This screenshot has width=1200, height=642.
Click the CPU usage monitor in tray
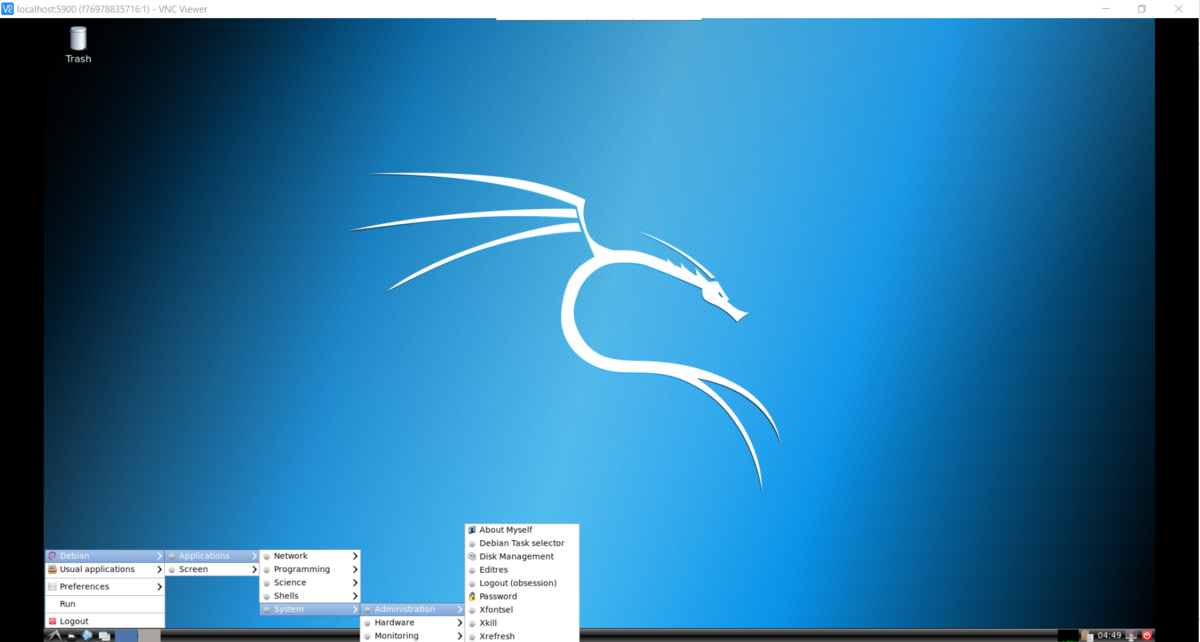coord(1068,636)
